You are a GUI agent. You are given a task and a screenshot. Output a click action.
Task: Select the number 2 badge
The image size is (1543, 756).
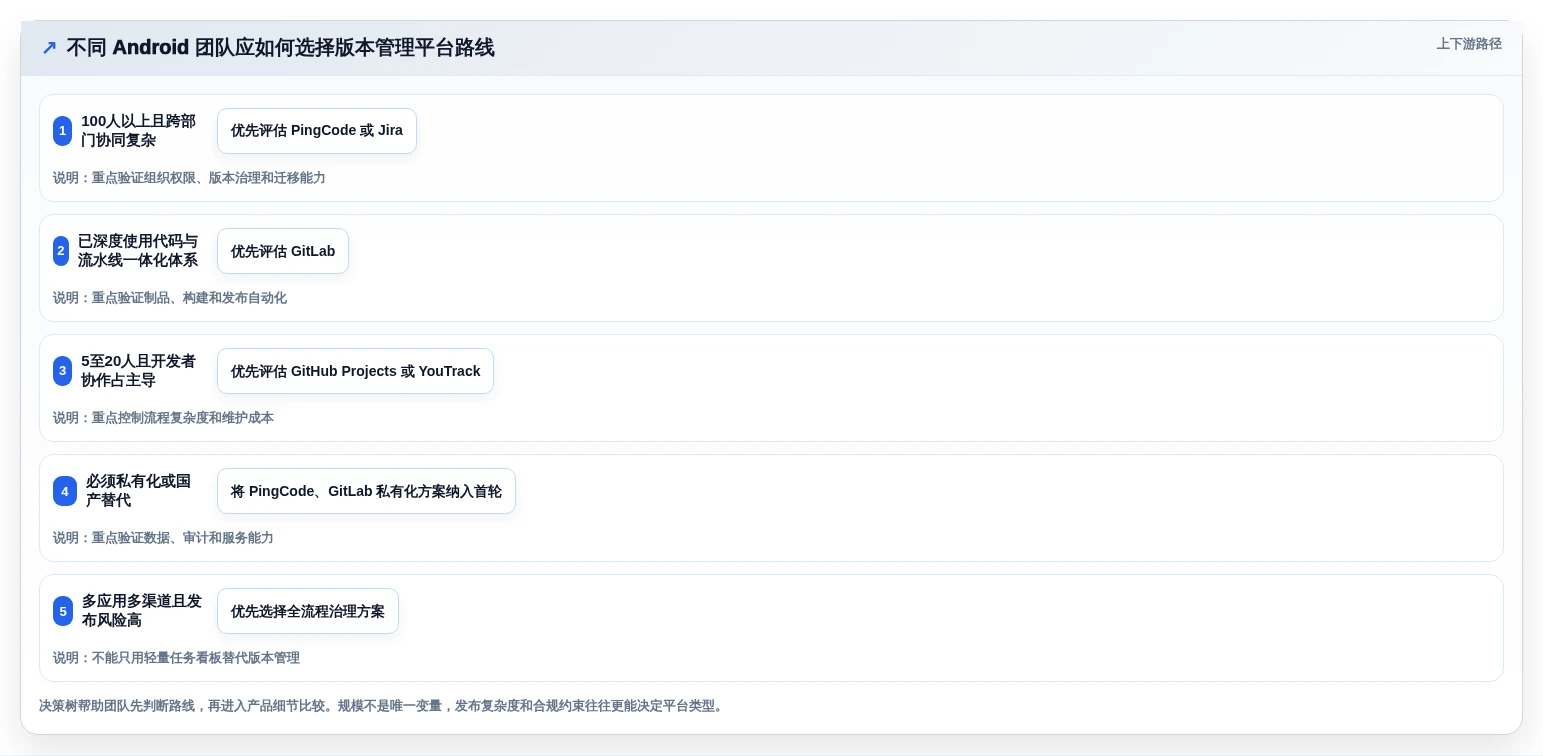61,251
